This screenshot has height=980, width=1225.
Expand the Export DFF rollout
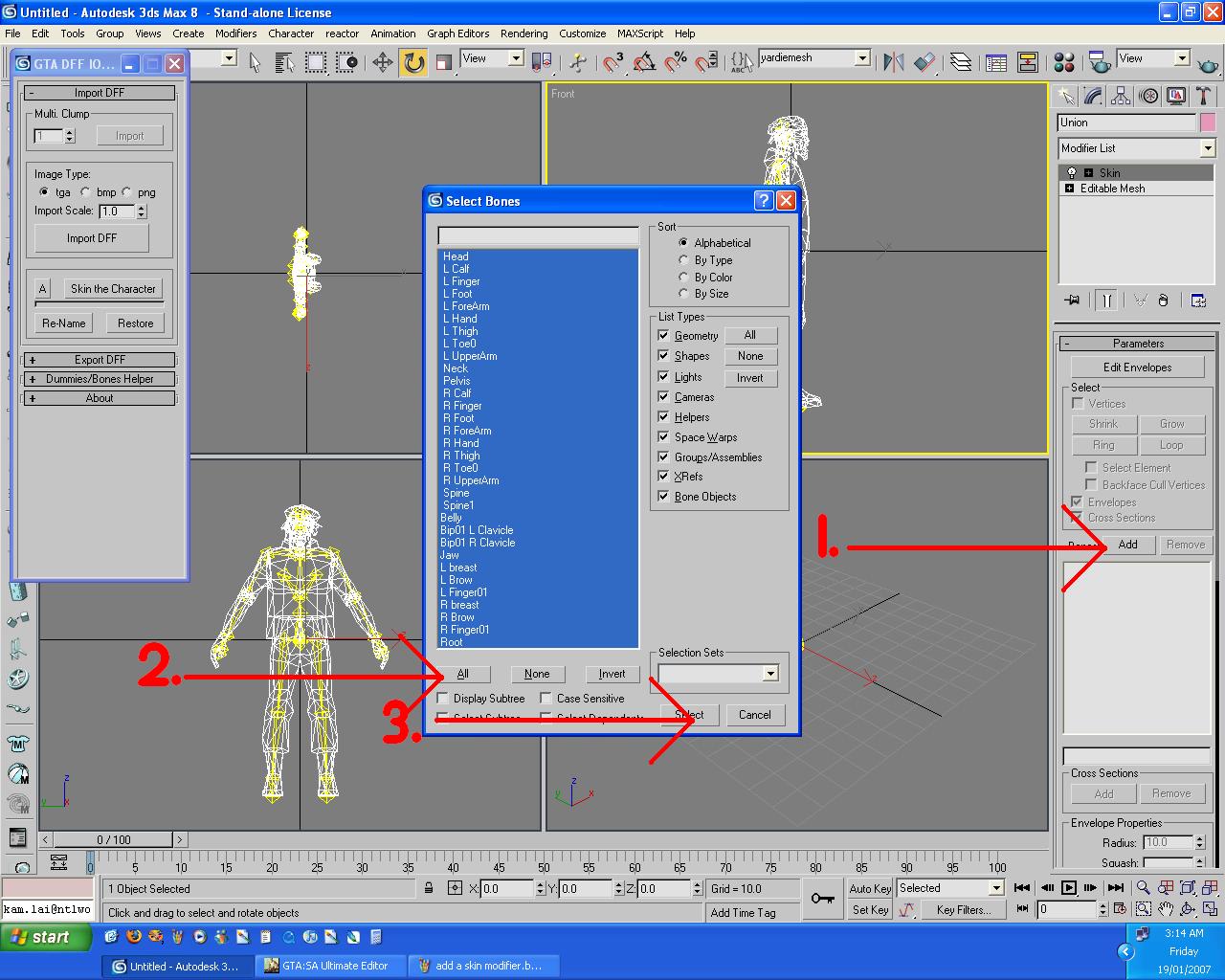(100, 360)
